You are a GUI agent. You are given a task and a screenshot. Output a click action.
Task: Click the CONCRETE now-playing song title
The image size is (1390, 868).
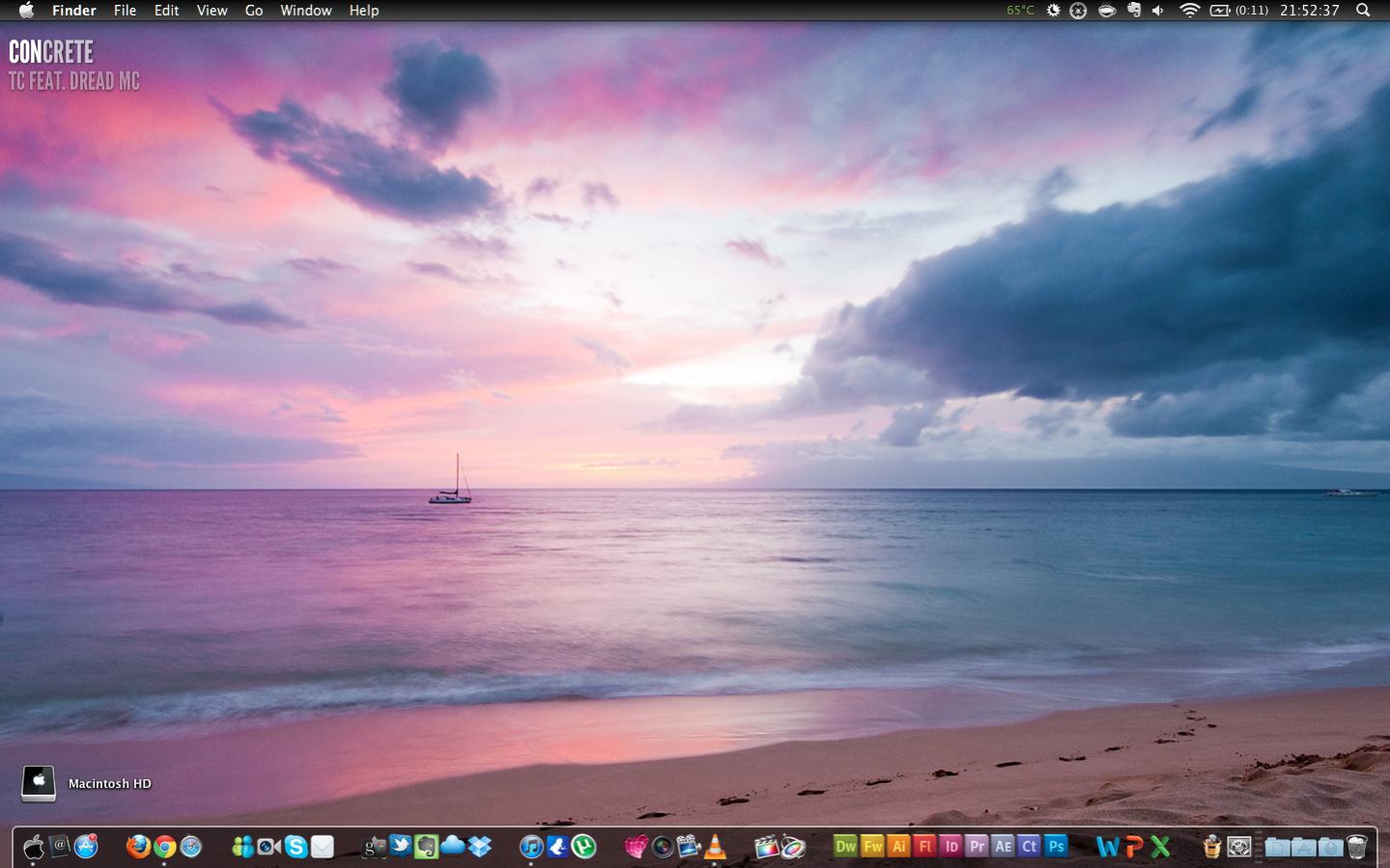(51, 51)
